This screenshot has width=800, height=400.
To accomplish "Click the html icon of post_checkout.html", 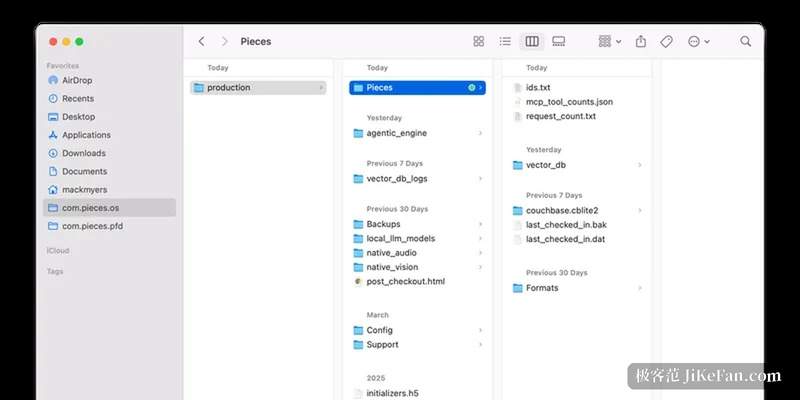I will pos(358,281).
